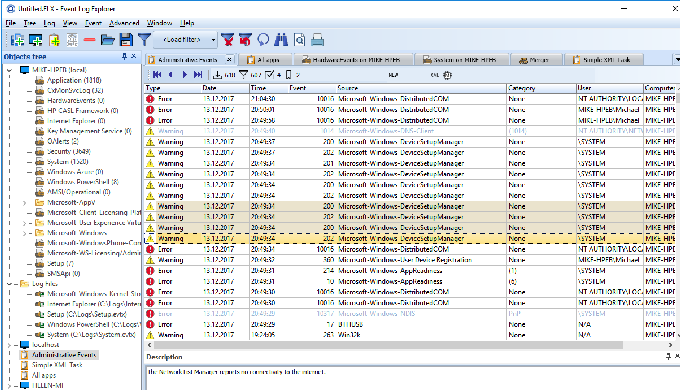Screen dimensions: 680x390
Task: Click the bookmark counter icon in log toolbar
Action: pos(288,75)
